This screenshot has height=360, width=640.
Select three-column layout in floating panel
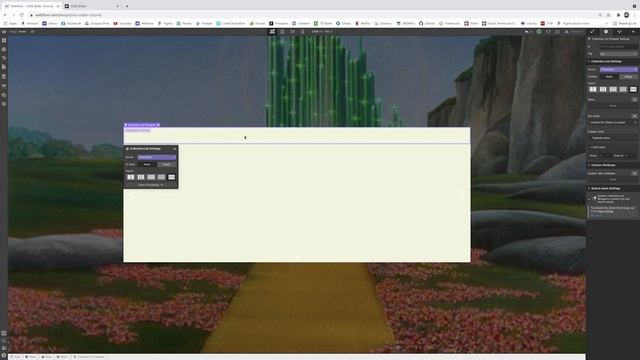pyautogui.click(x=141, y=177)
